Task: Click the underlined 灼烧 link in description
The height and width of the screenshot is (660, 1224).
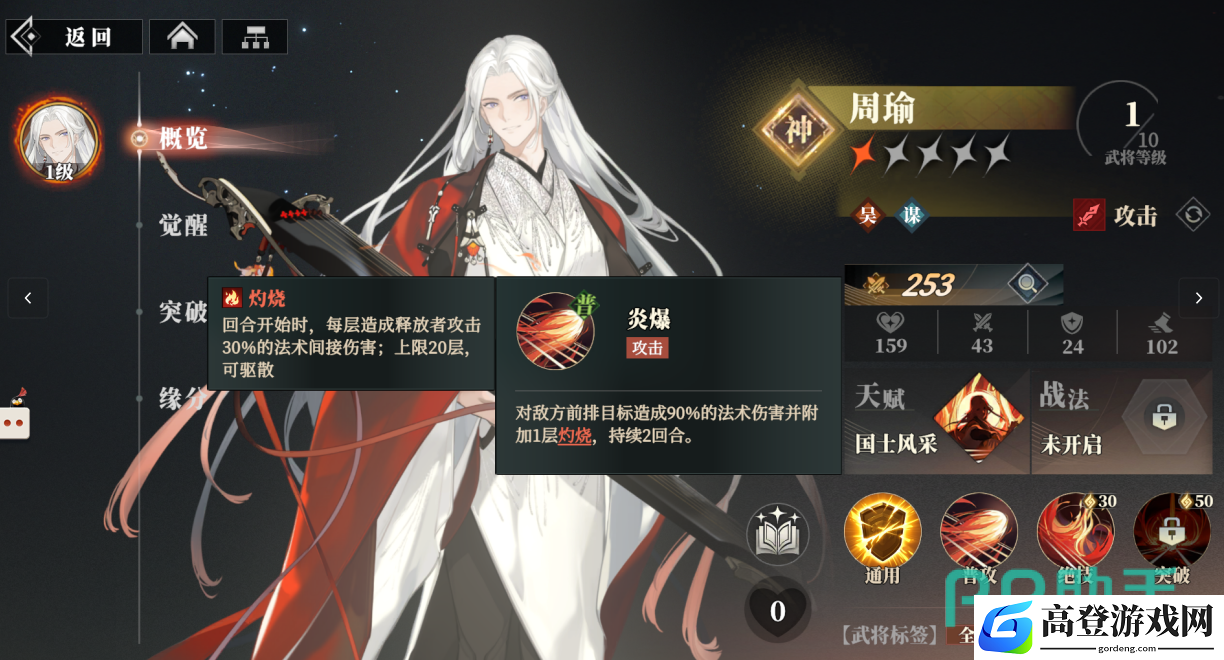Action: pyautogui.click(x=574, y=436)
